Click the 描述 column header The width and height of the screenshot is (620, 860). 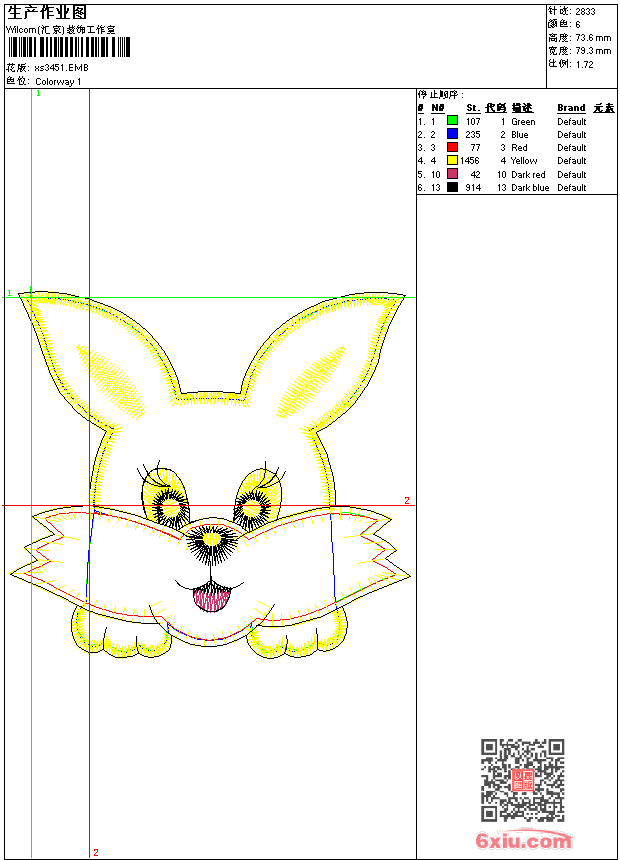pyautogui.click(x=522, y=108)
